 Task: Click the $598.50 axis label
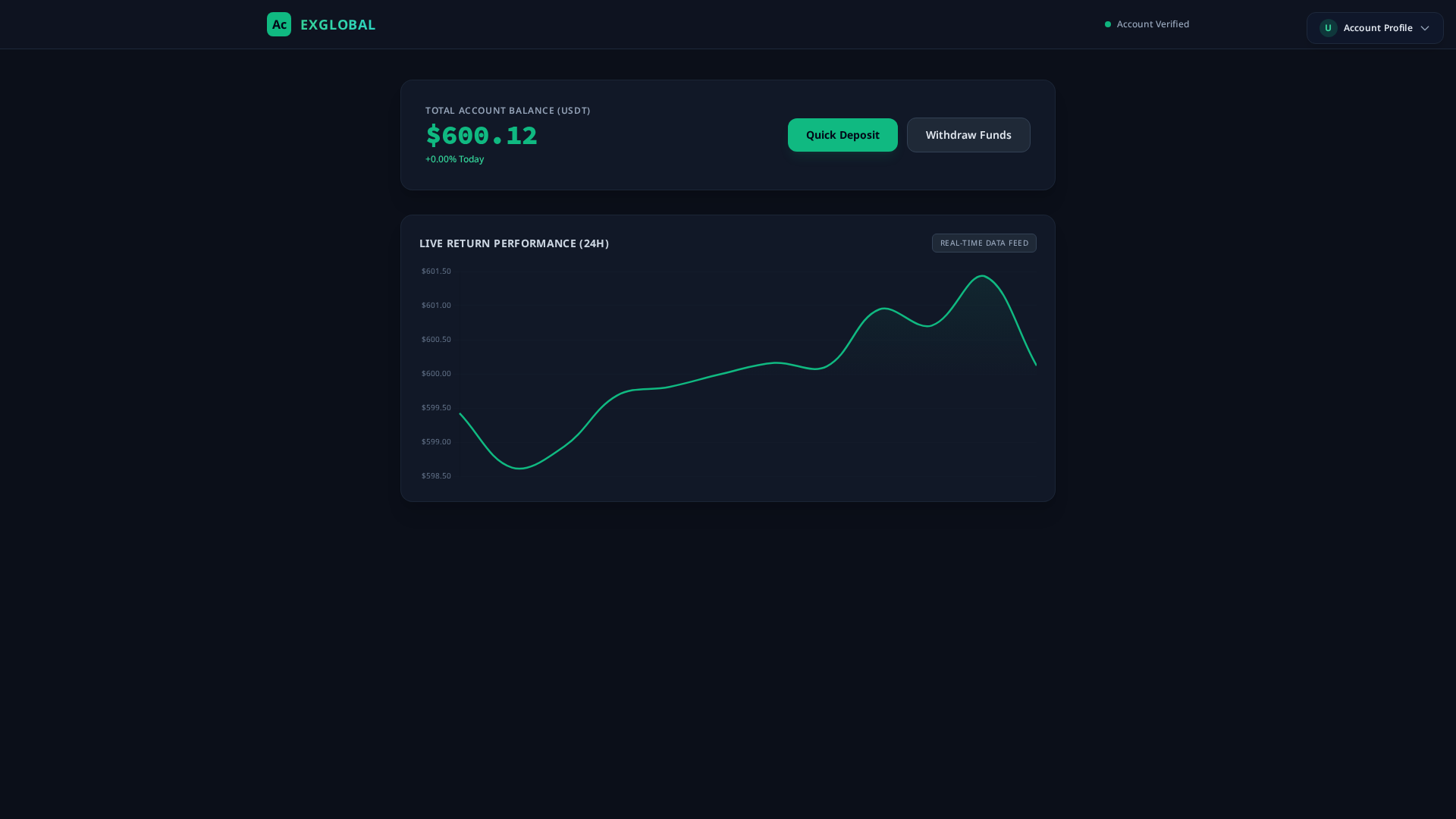pos(436,476)
